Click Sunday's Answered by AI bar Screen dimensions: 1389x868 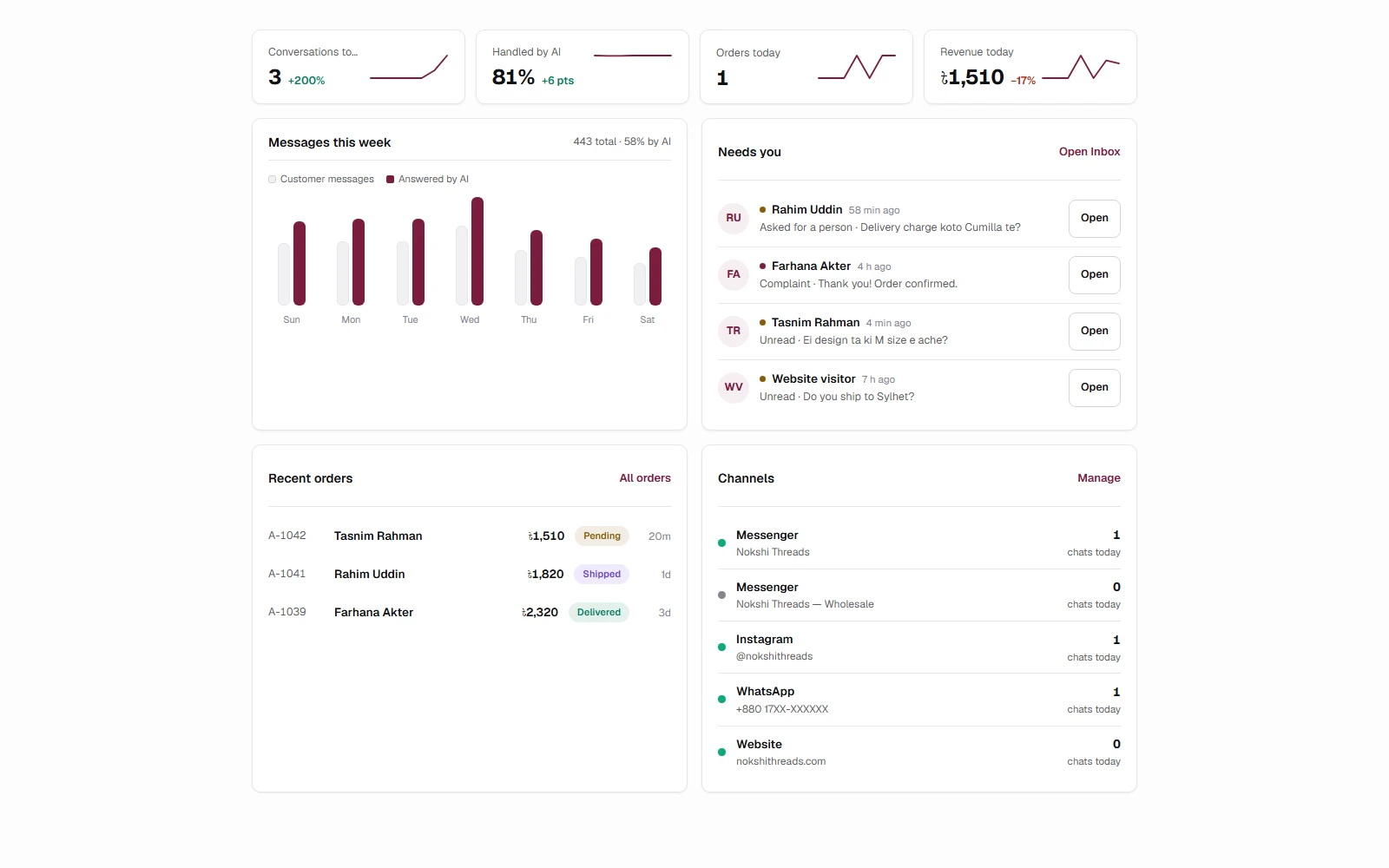(300, 264)
